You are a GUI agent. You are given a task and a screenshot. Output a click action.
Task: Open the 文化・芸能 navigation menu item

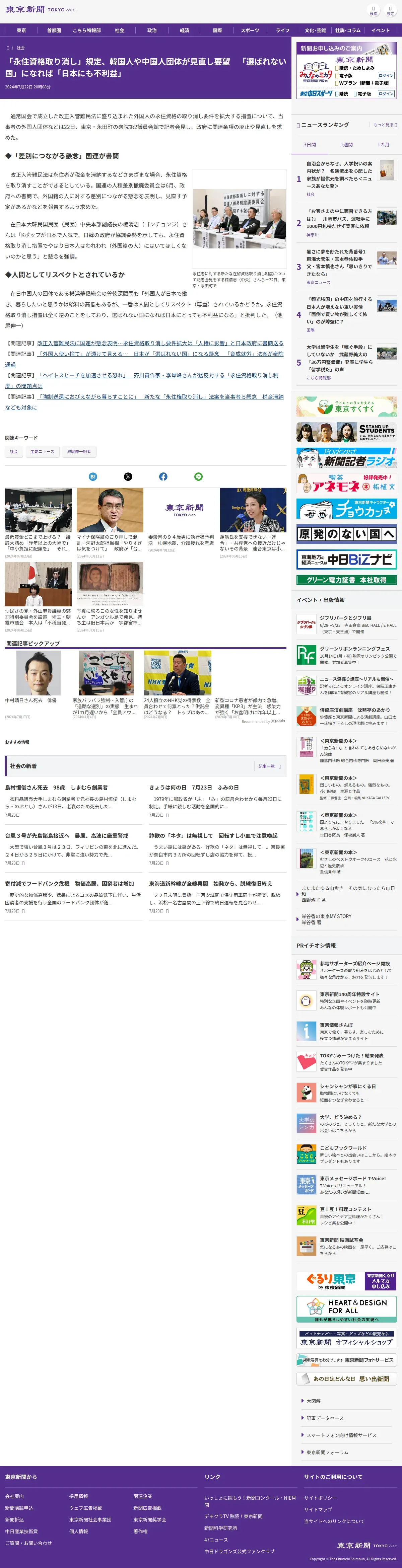(315, 30)
